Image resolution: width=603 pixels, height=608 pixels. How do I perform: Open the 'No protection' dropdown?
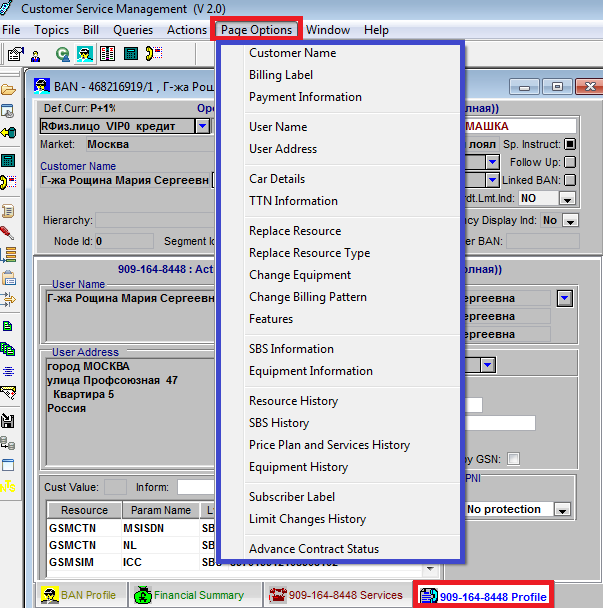coord(562,509)
